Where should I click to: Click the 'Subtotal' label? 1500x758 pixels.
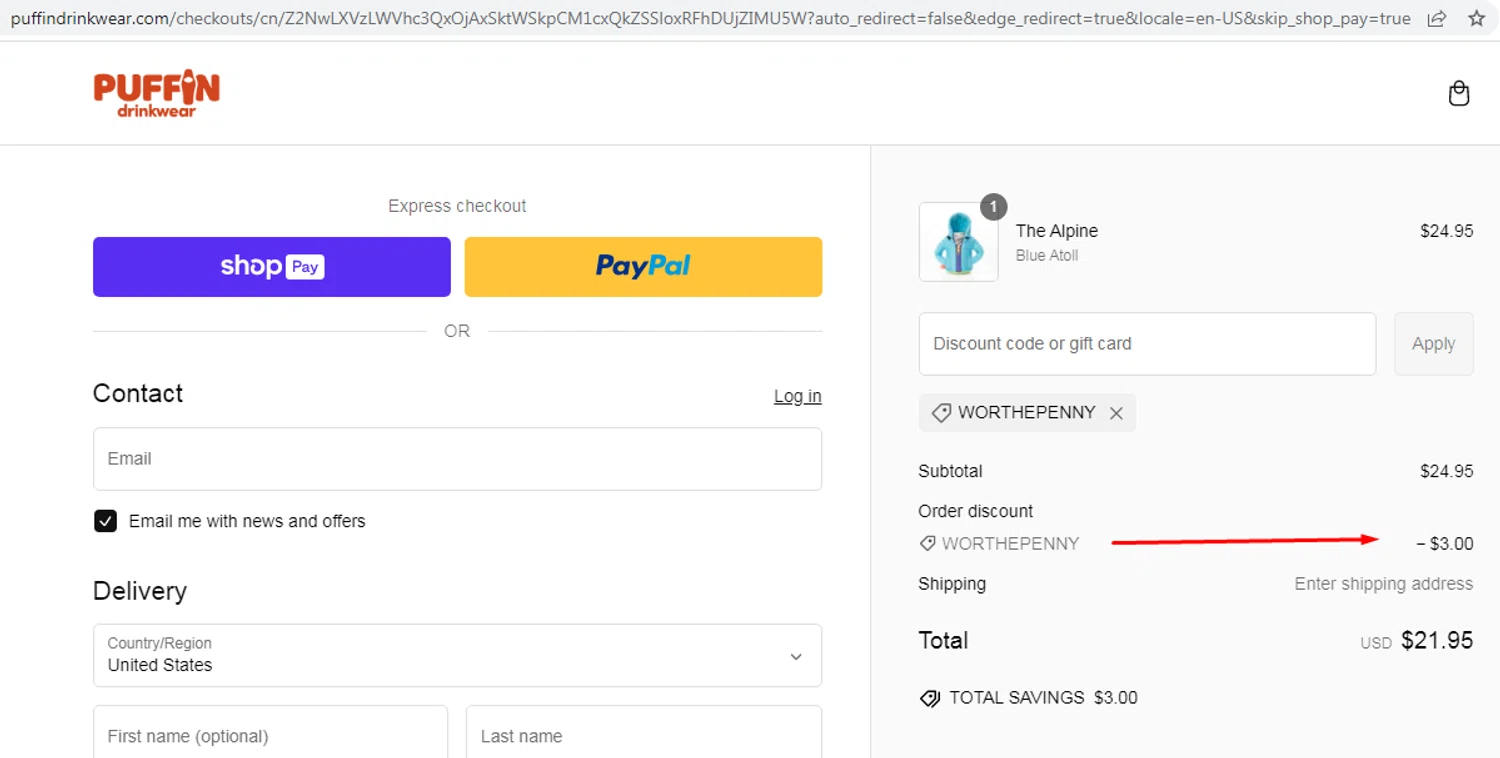click(x=950, y=471)
